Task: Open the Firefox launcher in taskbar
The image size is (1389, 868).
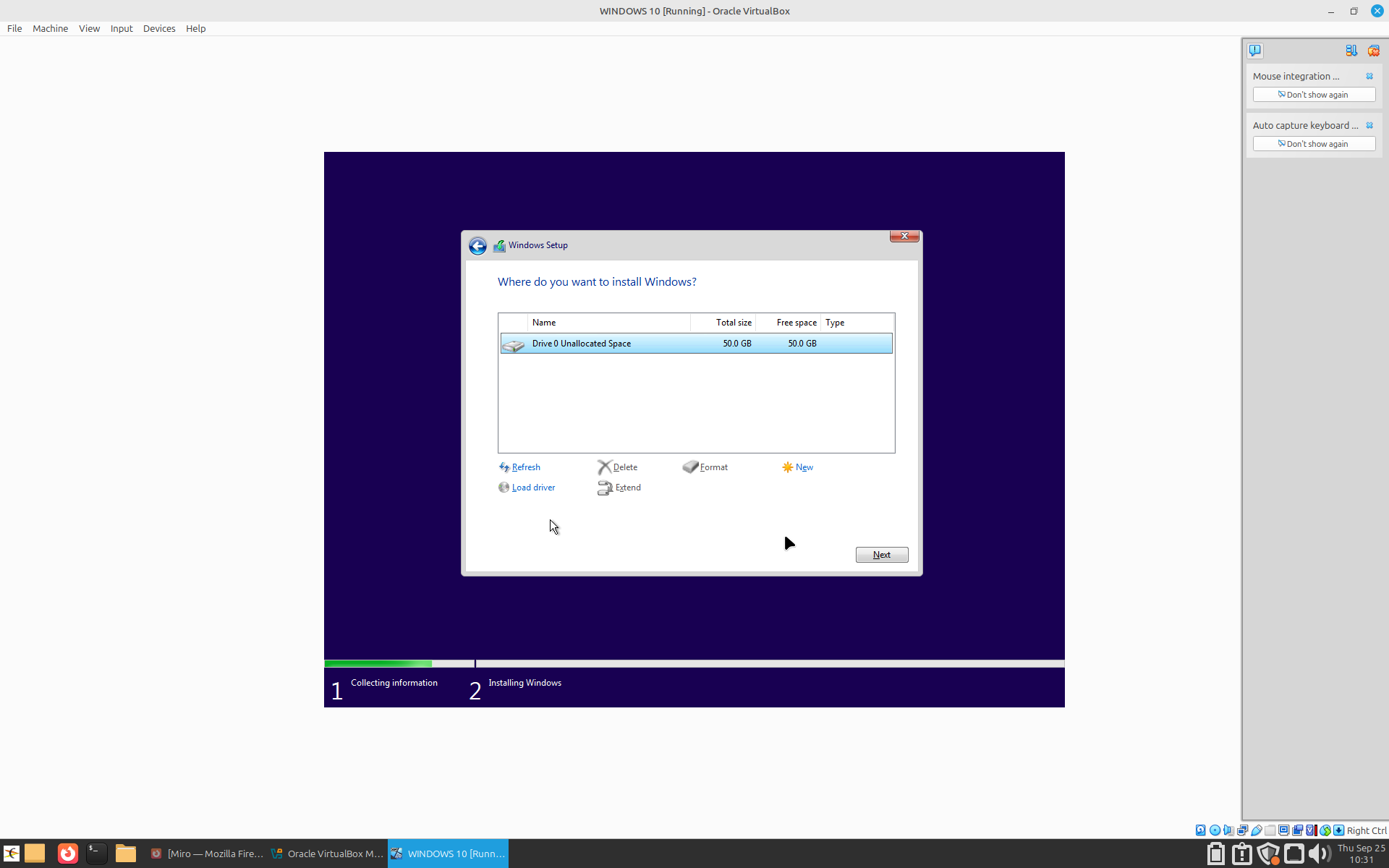Action: tap(67, 854)
